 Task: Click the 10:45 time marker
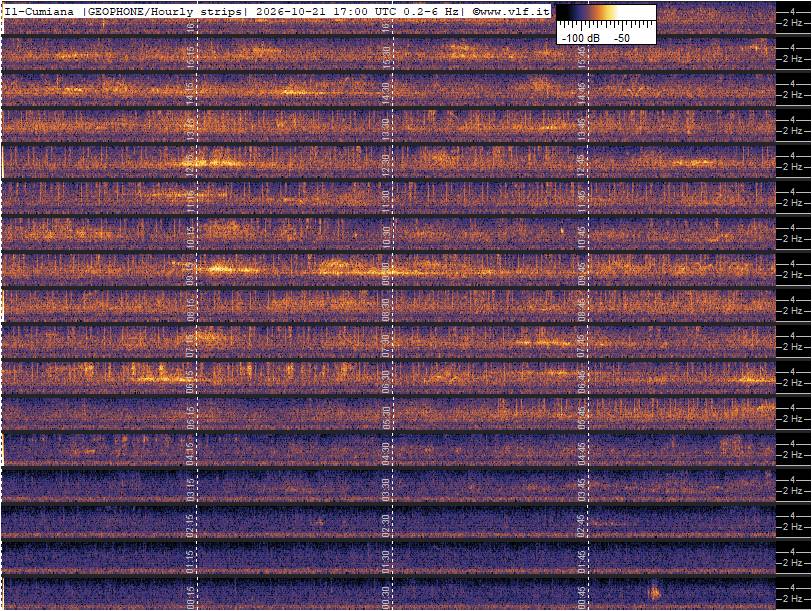point(582,238)
